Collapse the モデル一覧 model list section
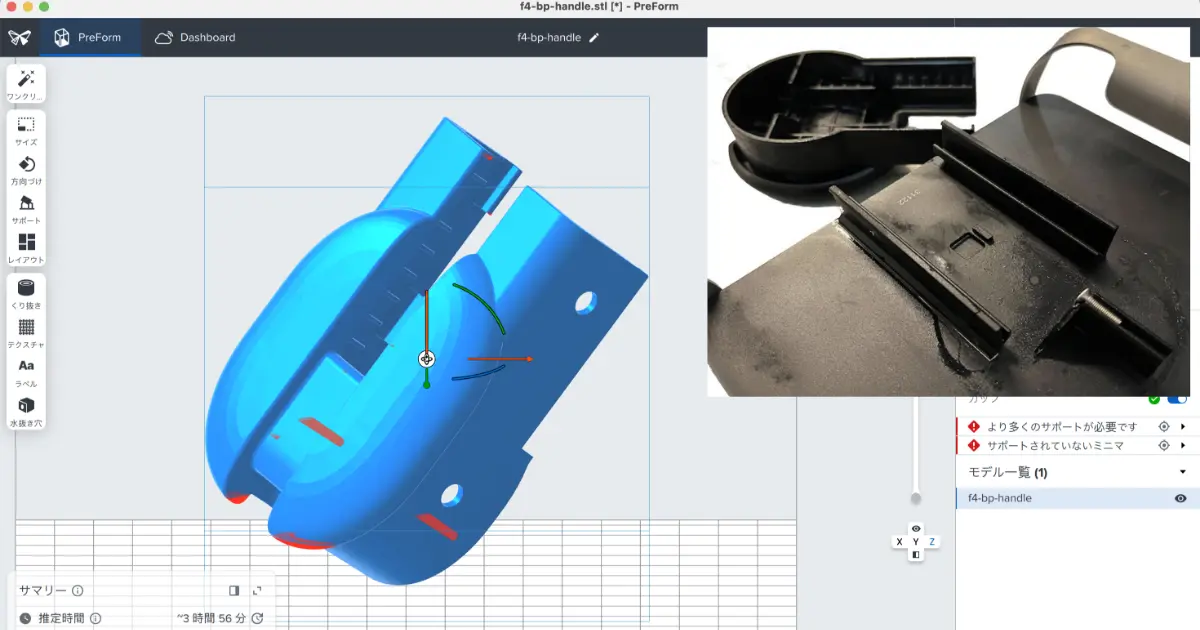This screenshot has height=630, width=1200. point(1183,472)
